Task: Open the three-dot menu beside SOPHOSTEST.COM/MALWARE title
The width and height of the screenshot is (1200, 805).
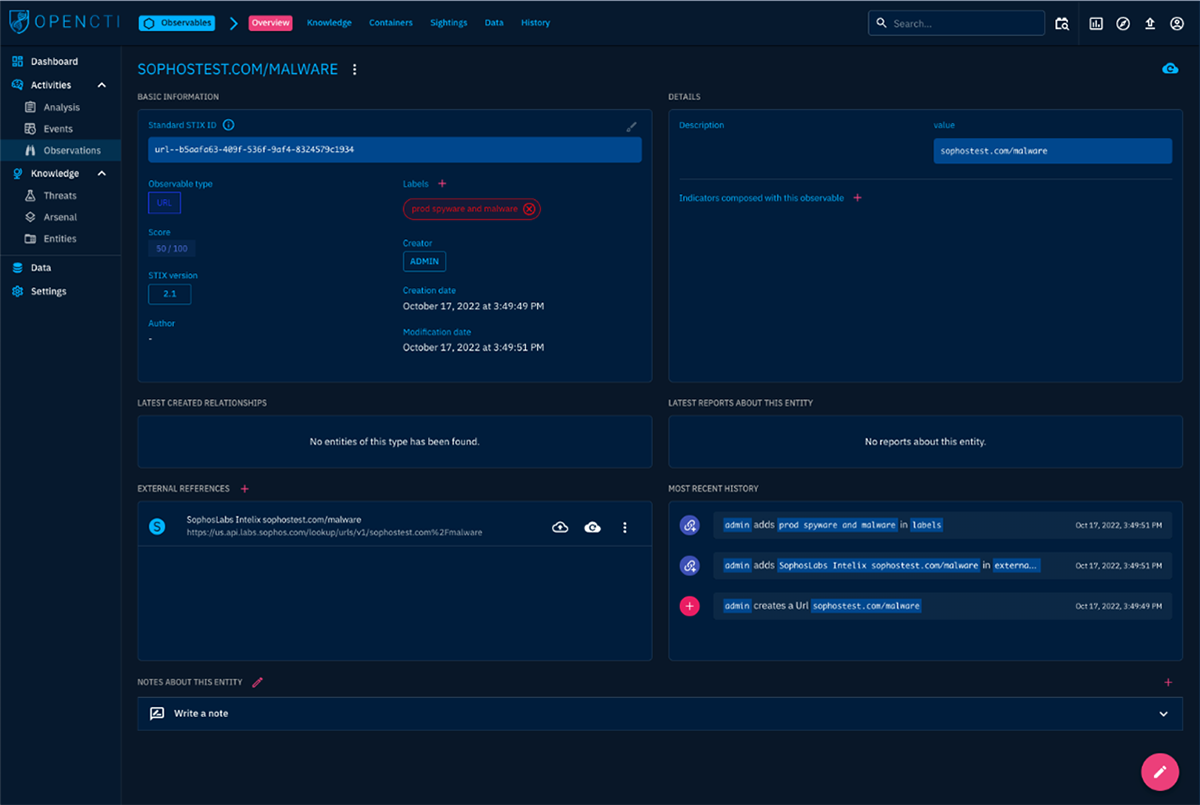Action: pos(354,70)
